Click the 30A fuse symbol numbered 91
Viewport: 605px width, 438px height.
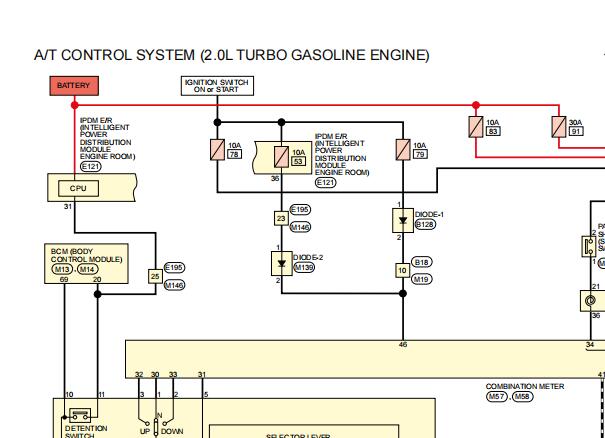pyautogui.click(x=559, y=127)
